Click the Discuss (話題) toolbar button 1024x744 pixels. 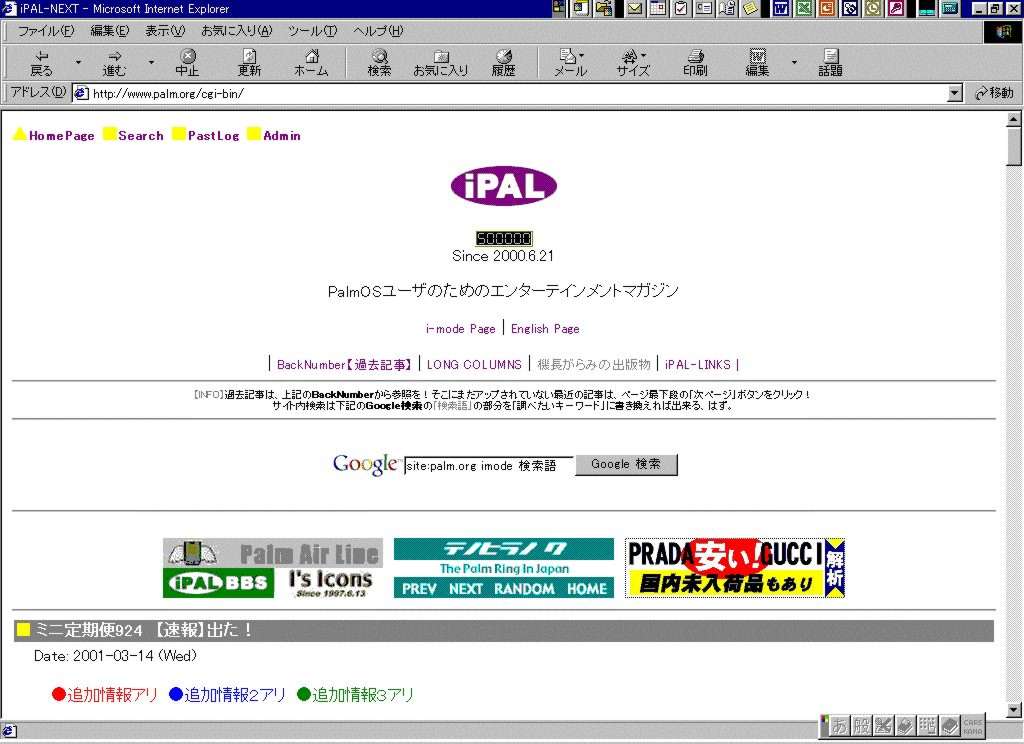pos(830,63)
